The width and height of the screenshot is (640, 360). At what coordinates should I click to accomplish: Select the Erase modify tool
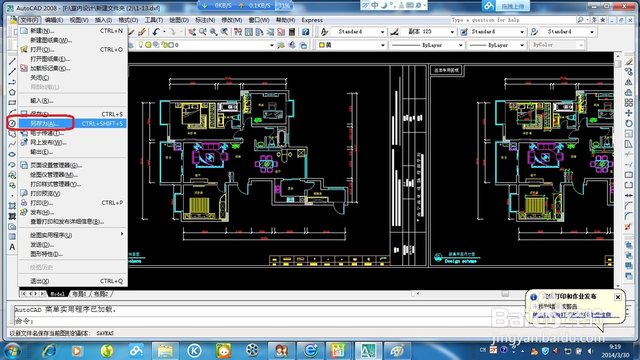coord(629,61)
